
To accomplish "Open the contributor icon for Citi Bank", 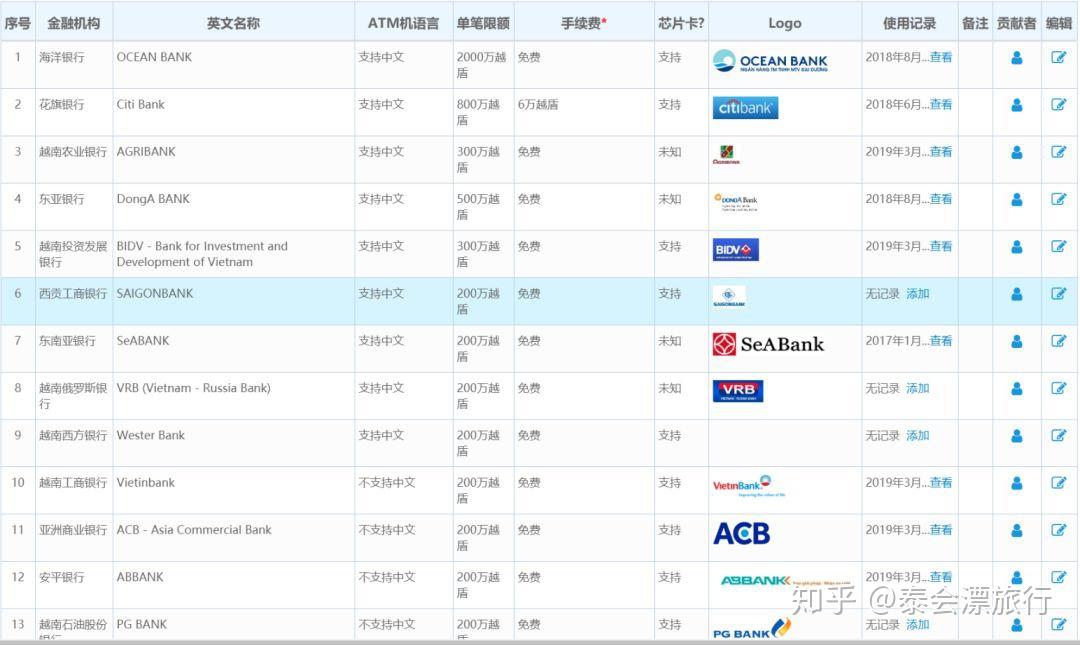I will [x=1016, y=104].
